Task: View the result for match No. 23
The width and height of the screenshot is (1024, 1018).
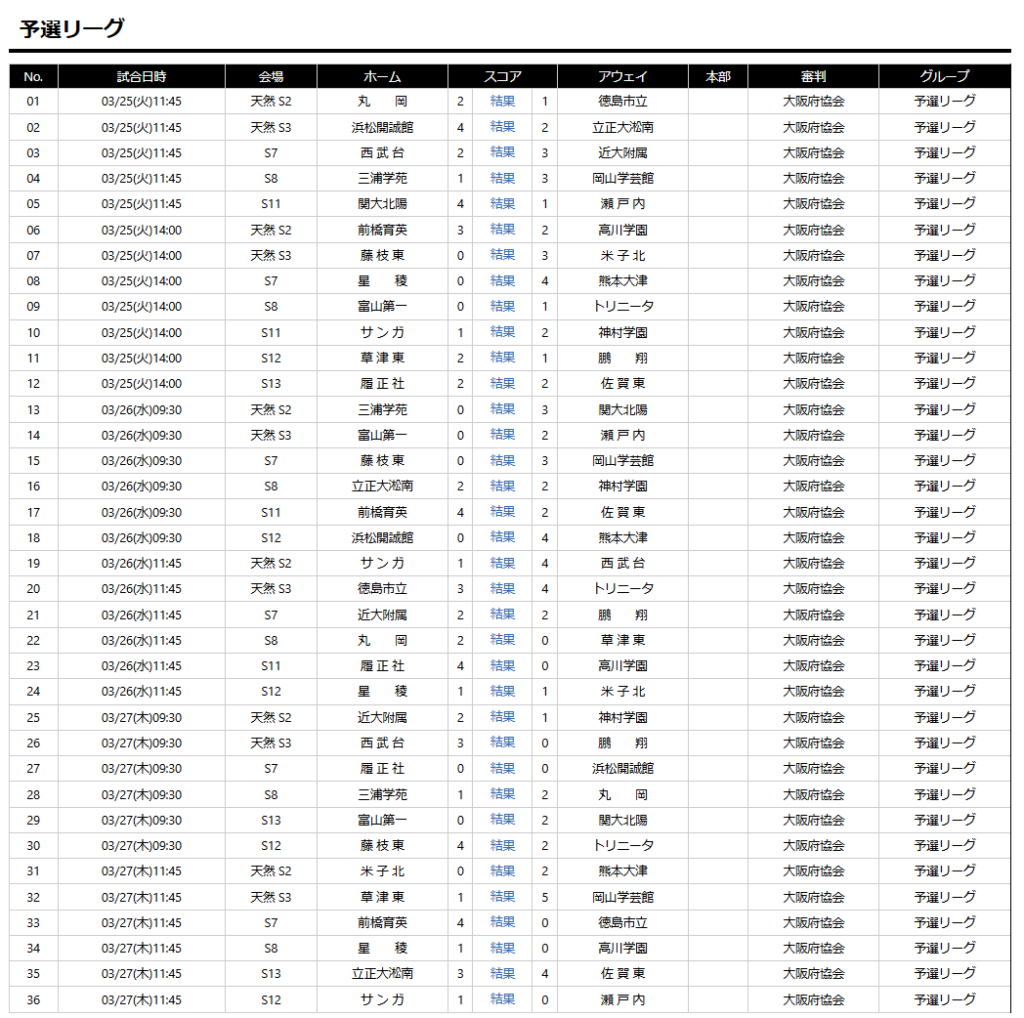Action: pos(502,666)
